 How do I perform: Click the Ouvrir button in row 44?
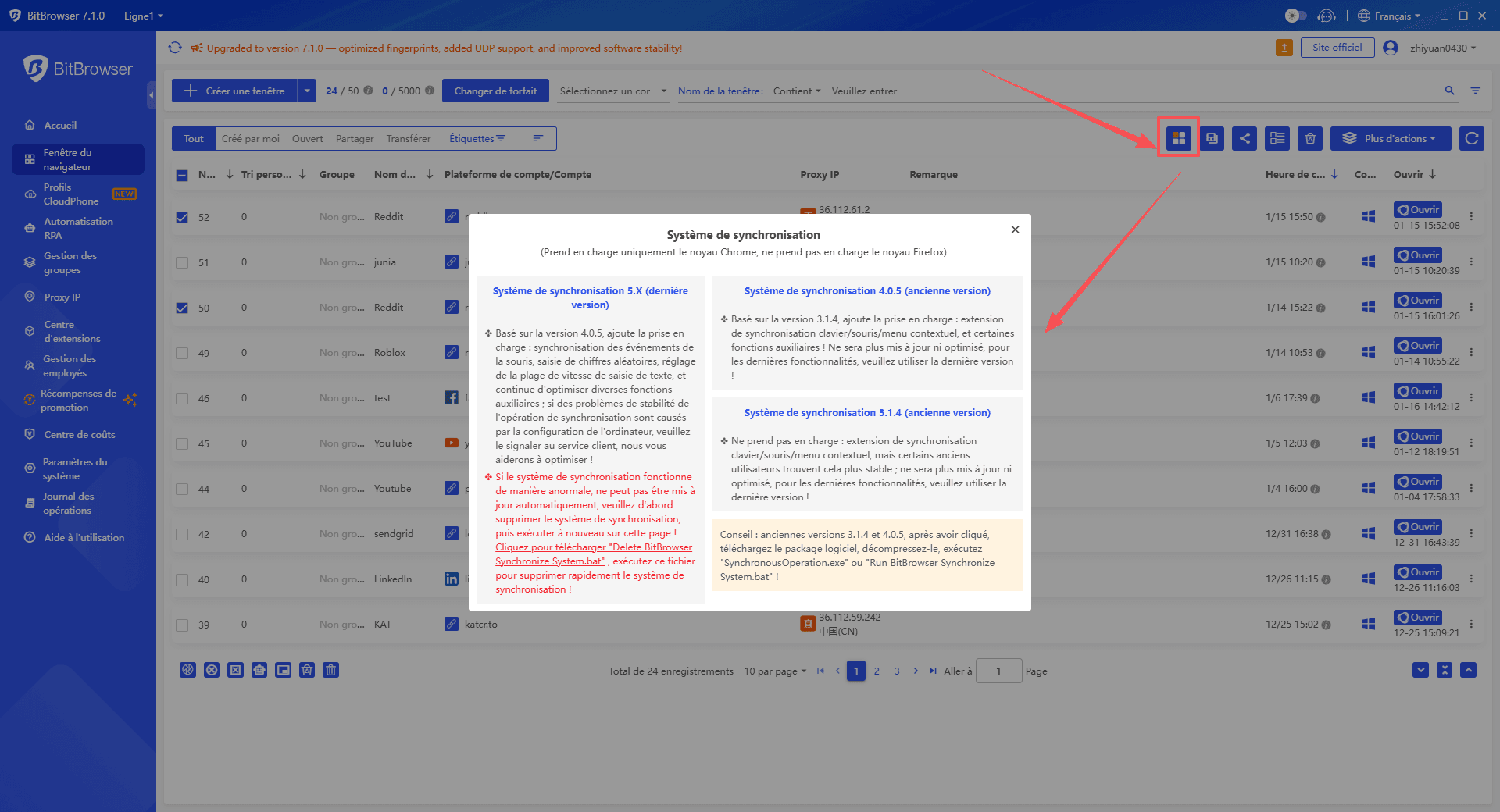[x=1418, y=481]
